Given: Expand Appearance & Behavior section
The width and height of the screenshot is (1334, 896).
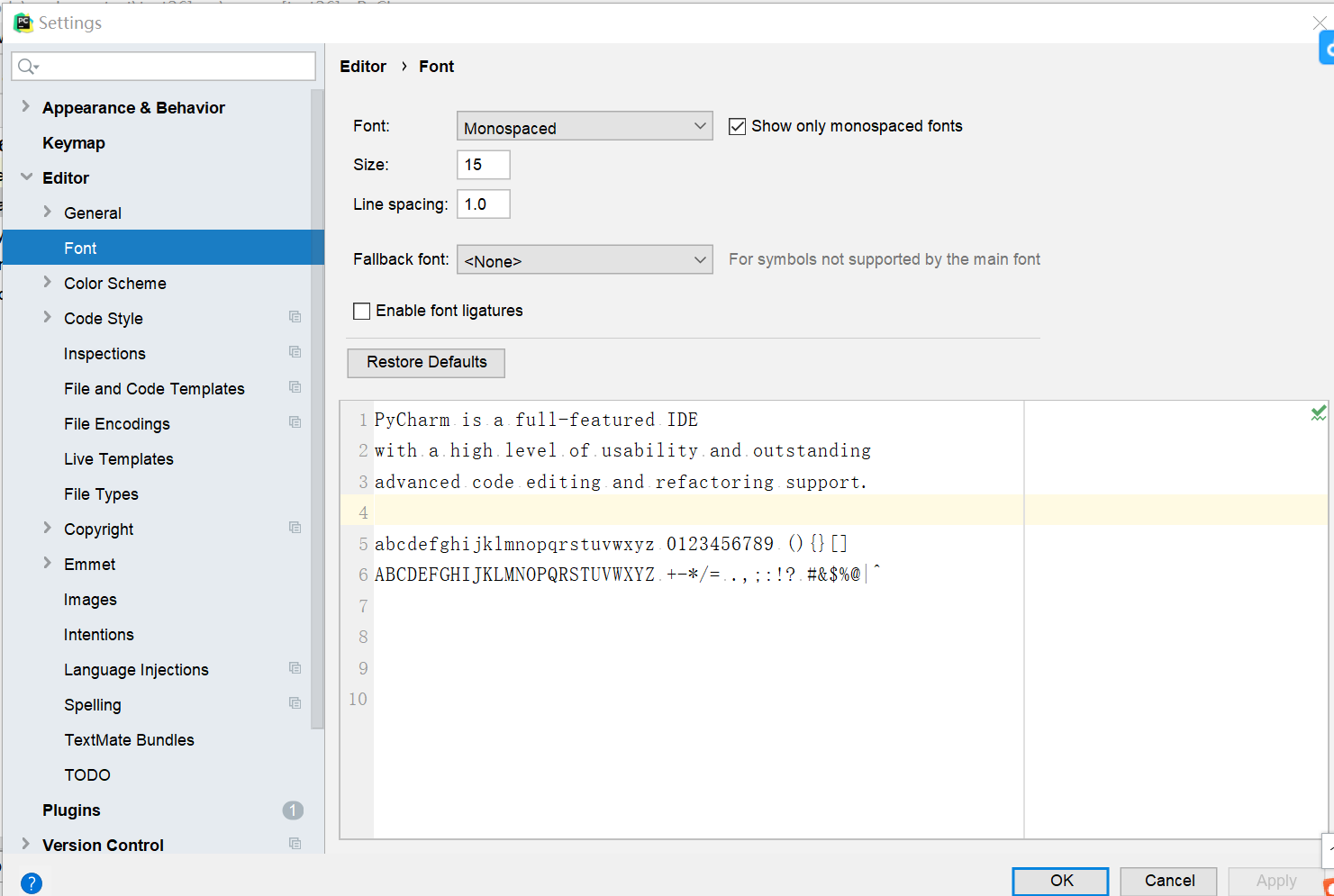Looking at the screenshot, I should (25, 106).
